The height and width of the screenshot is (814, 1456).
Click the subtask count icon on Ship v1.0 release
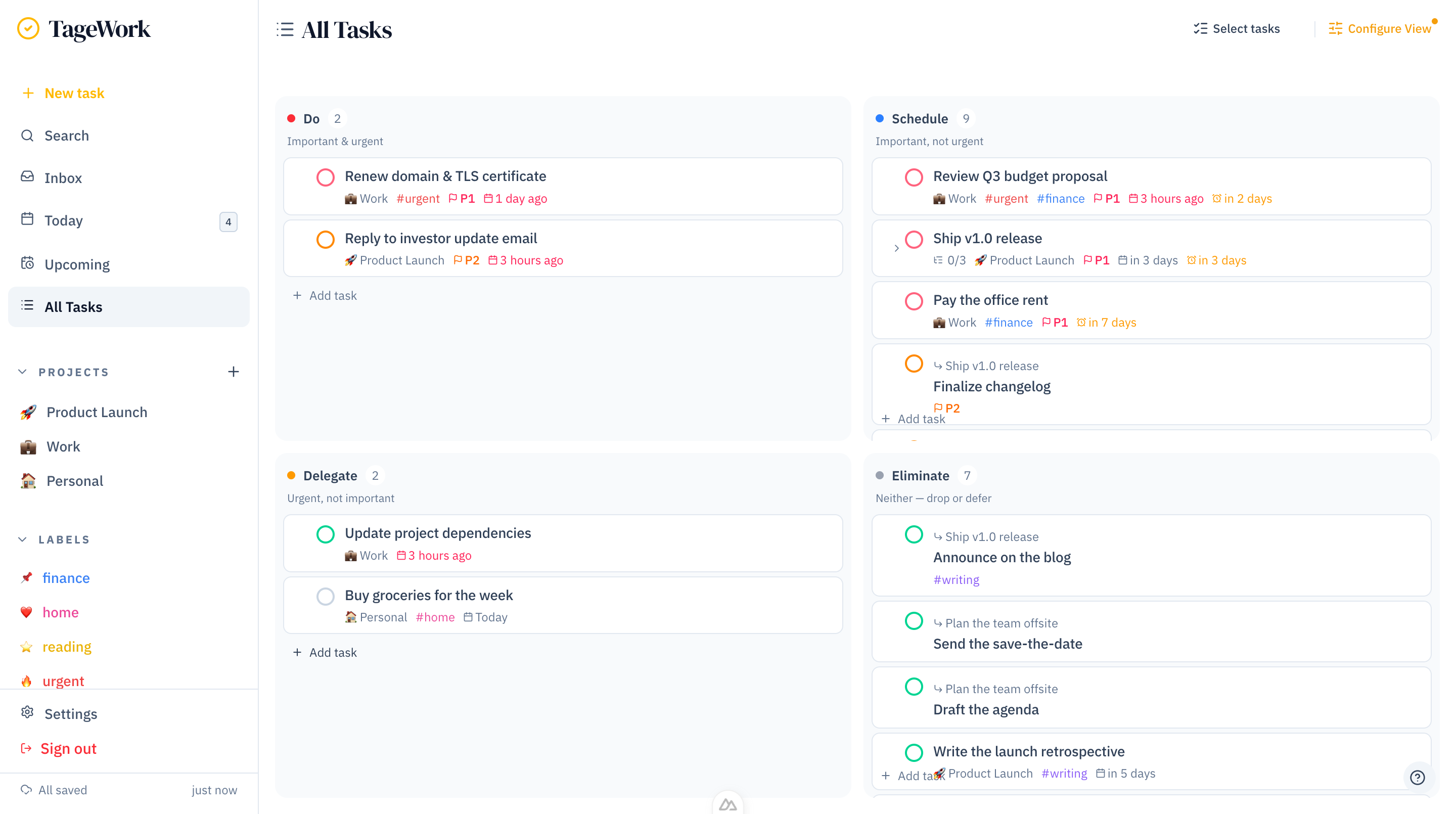coord(938,260)
